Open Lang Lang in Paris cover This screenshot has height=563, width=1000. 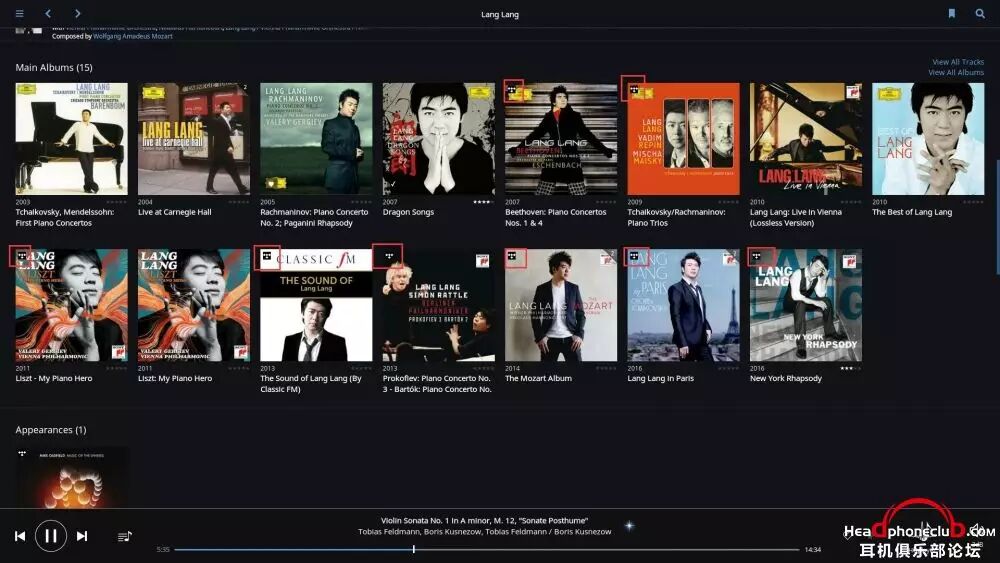click(684, 305)
